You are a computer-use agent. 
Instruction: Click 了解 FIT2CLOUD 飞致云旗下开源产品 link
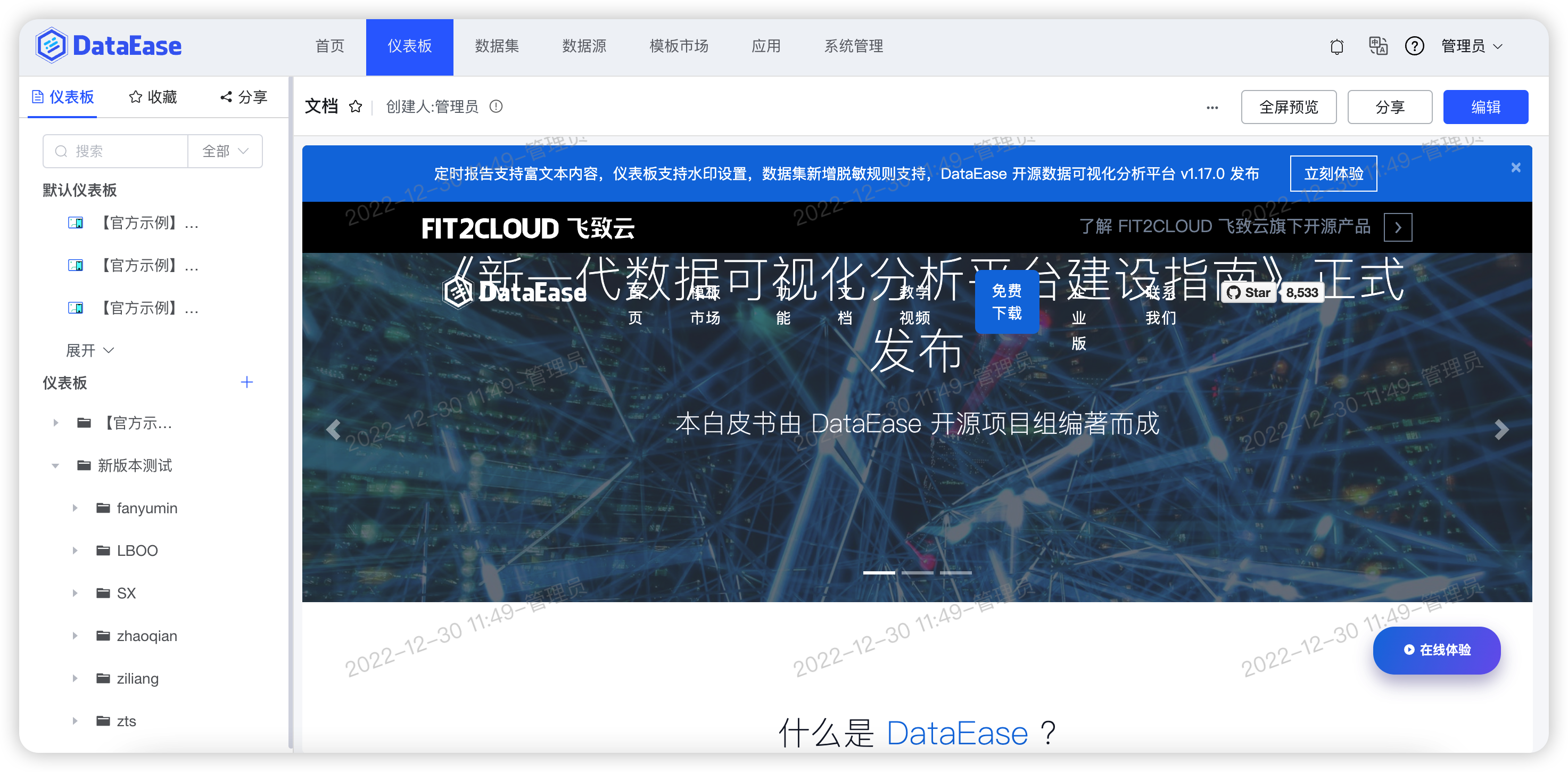(x=1225, y=227)
